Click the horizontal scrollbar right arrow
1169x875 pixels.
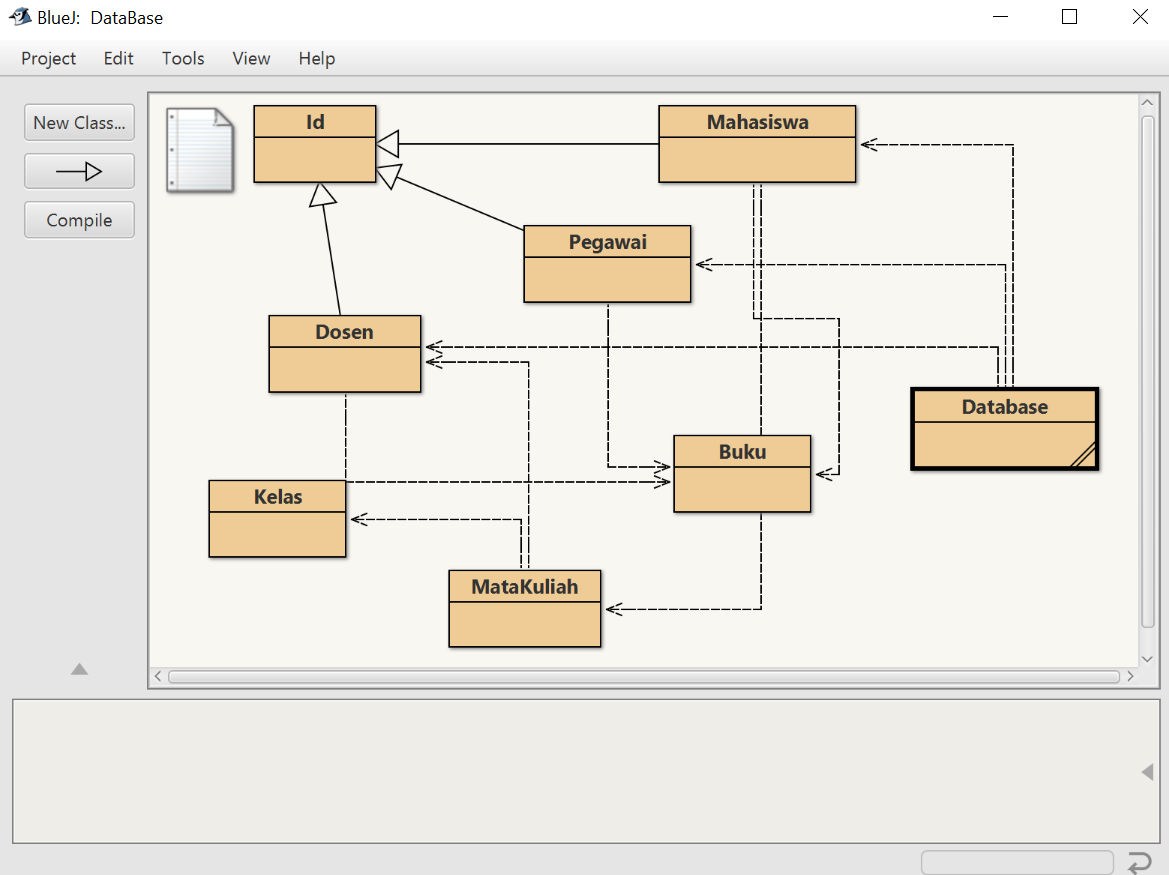coord(1130,676)
